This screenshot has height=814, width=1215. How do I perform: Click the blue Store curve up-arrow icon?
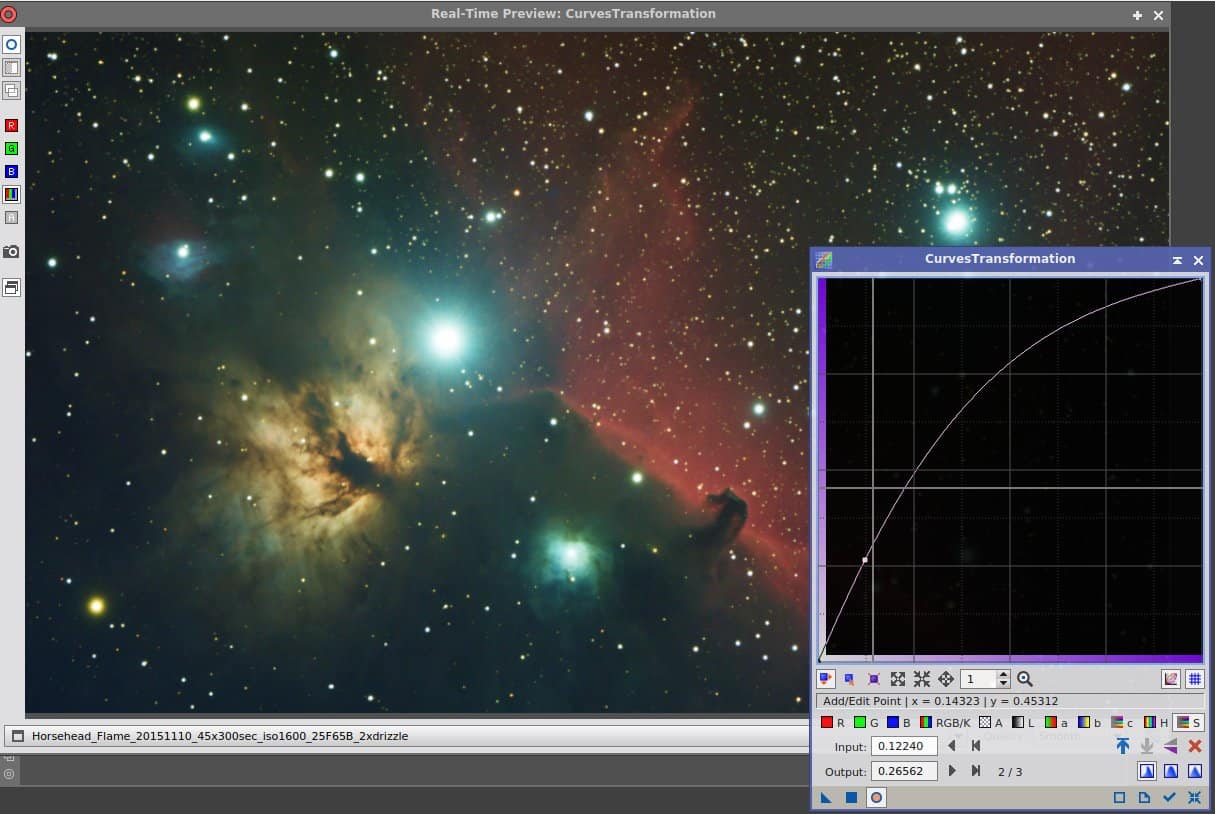click(x=1122, y=746)
